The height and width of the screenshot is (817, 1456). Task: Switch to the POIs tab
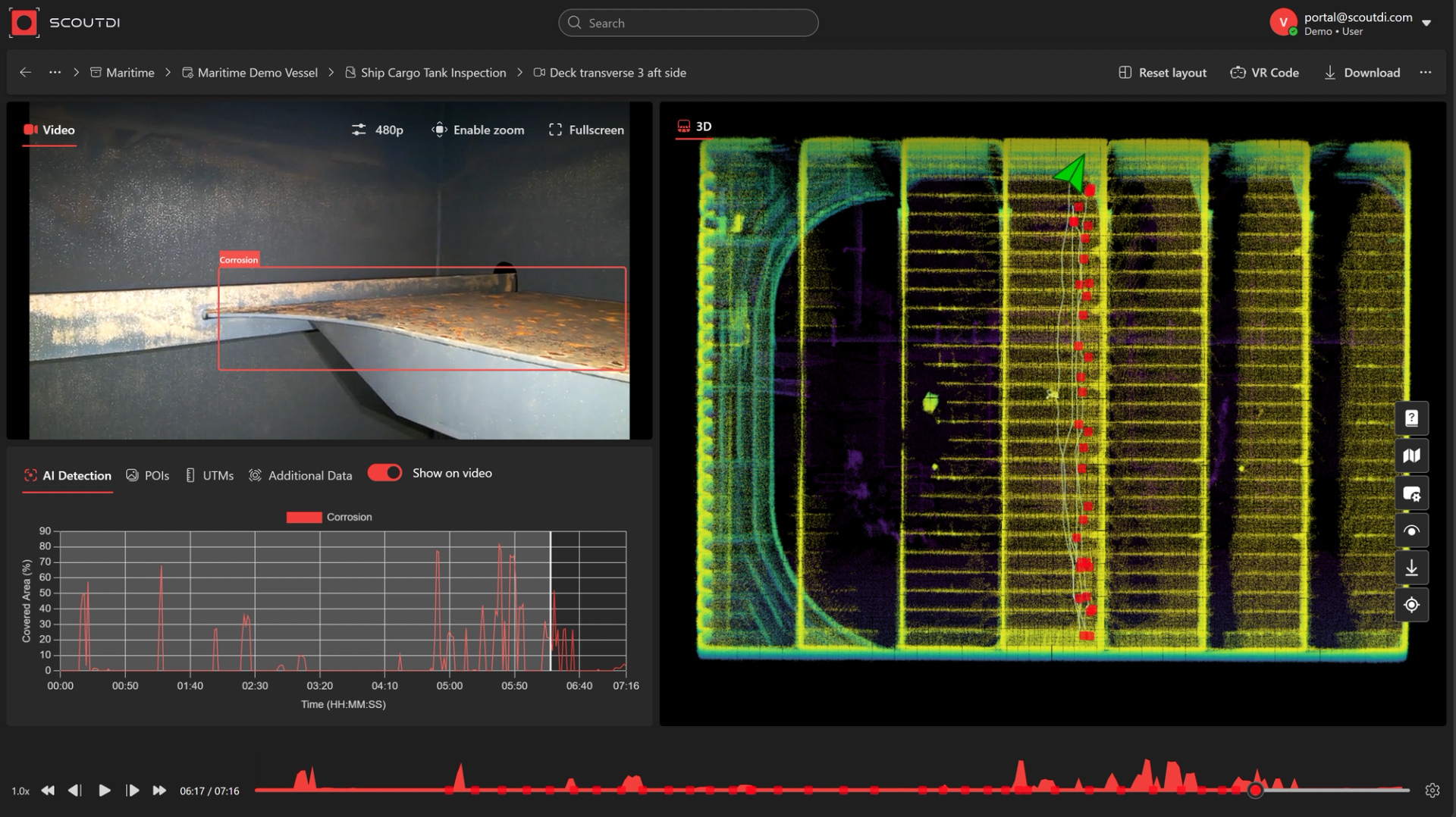tap(148, 475)
